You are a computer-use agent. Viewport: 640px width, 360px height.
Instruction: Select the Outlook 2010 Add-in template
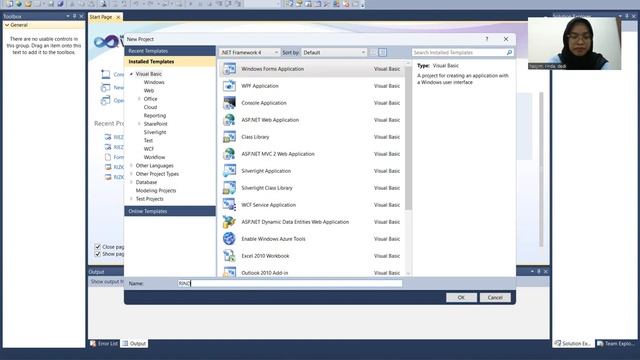[312, 272]
